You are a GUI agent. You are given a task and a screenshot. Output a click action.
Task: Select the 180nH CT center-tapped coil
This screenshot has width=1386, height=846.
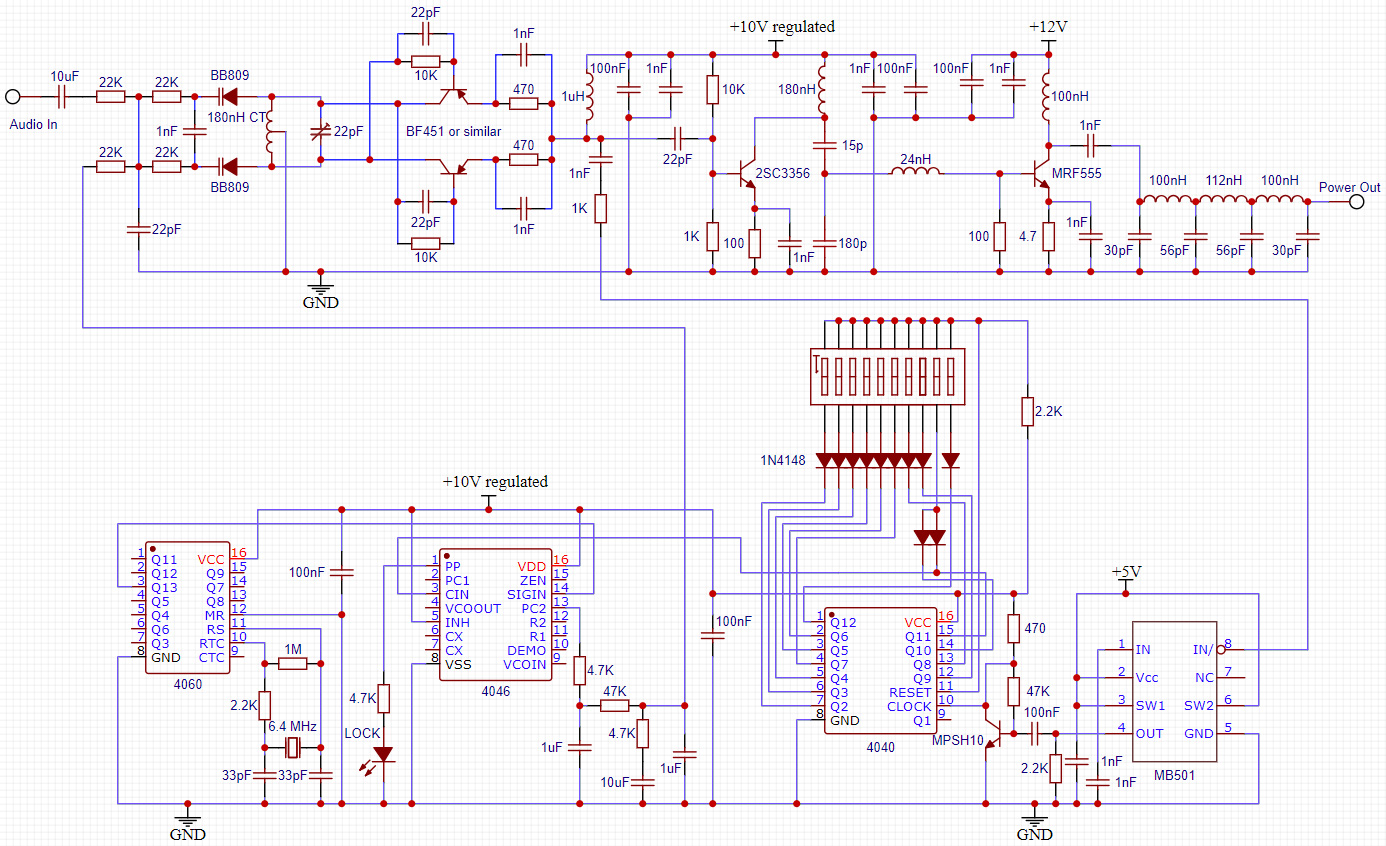point(271,131)
